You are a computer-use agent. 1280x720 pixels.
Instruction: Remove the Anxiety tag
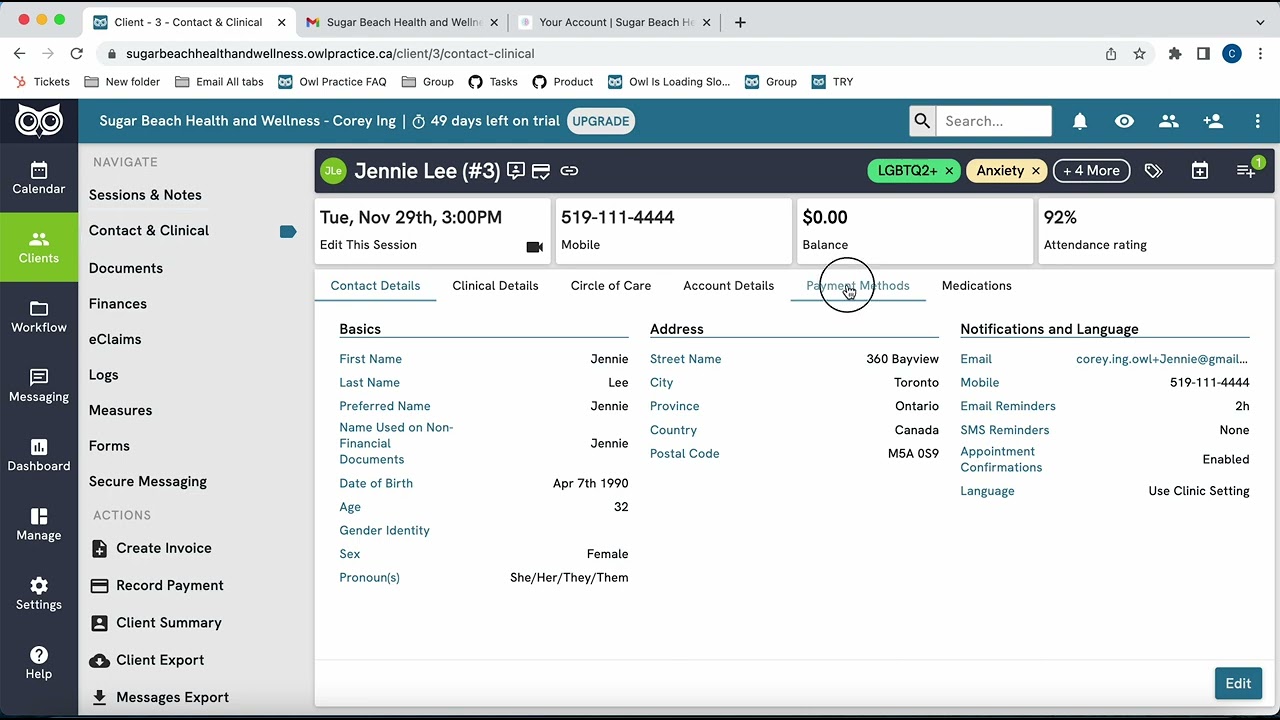coord(1035,171)
